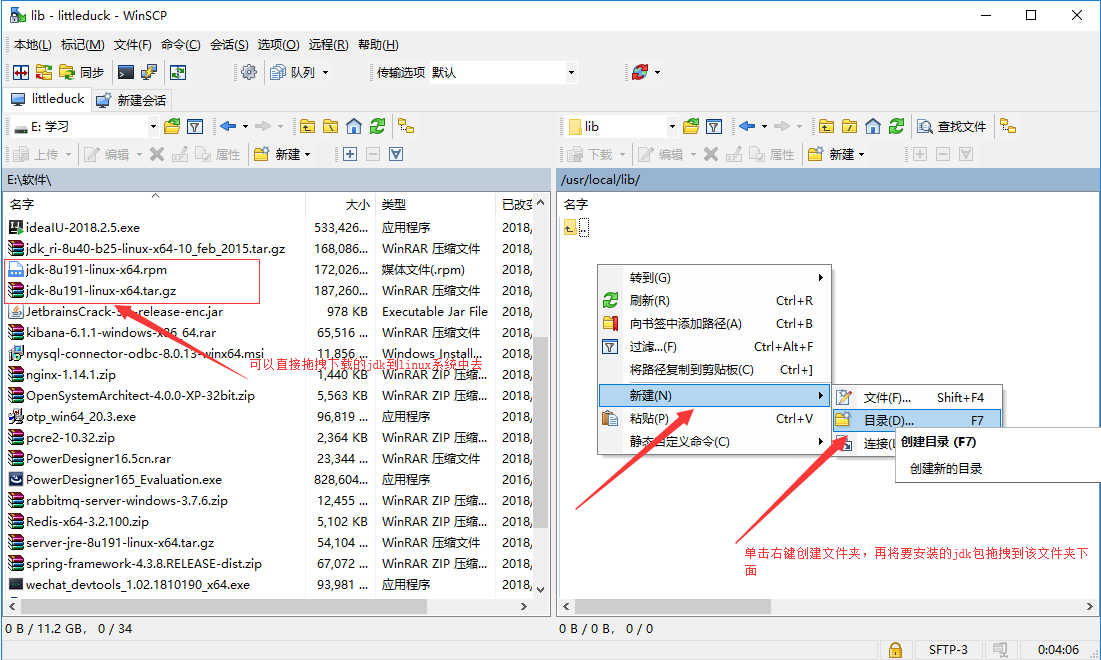The width and height of the screenshot is (1101, 660).
Task: Expand the local panel back history arrow
Action: click(x=246, y=126)
